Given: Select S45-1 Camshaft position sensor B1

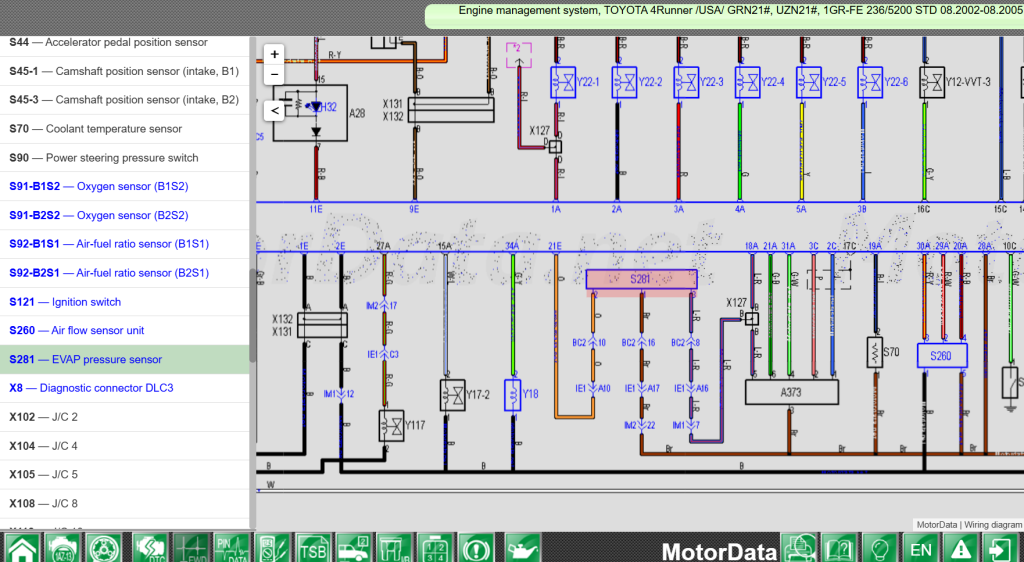Looking at the screenshot, I should pyautogui.click(x=125, y=71).
